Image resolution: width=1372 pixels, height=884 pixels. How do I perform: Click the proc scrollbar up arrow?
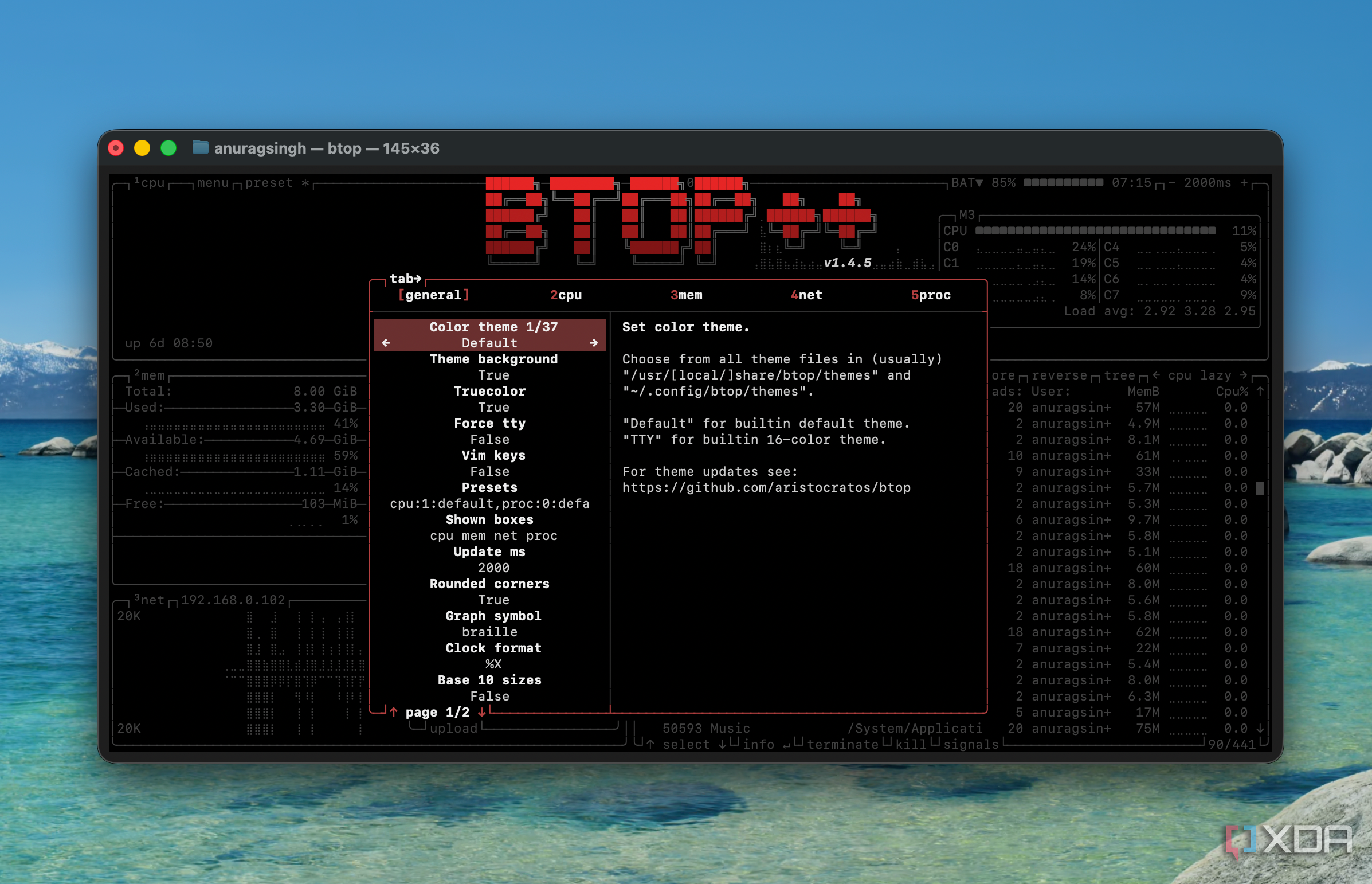[x=1260, y=392]
